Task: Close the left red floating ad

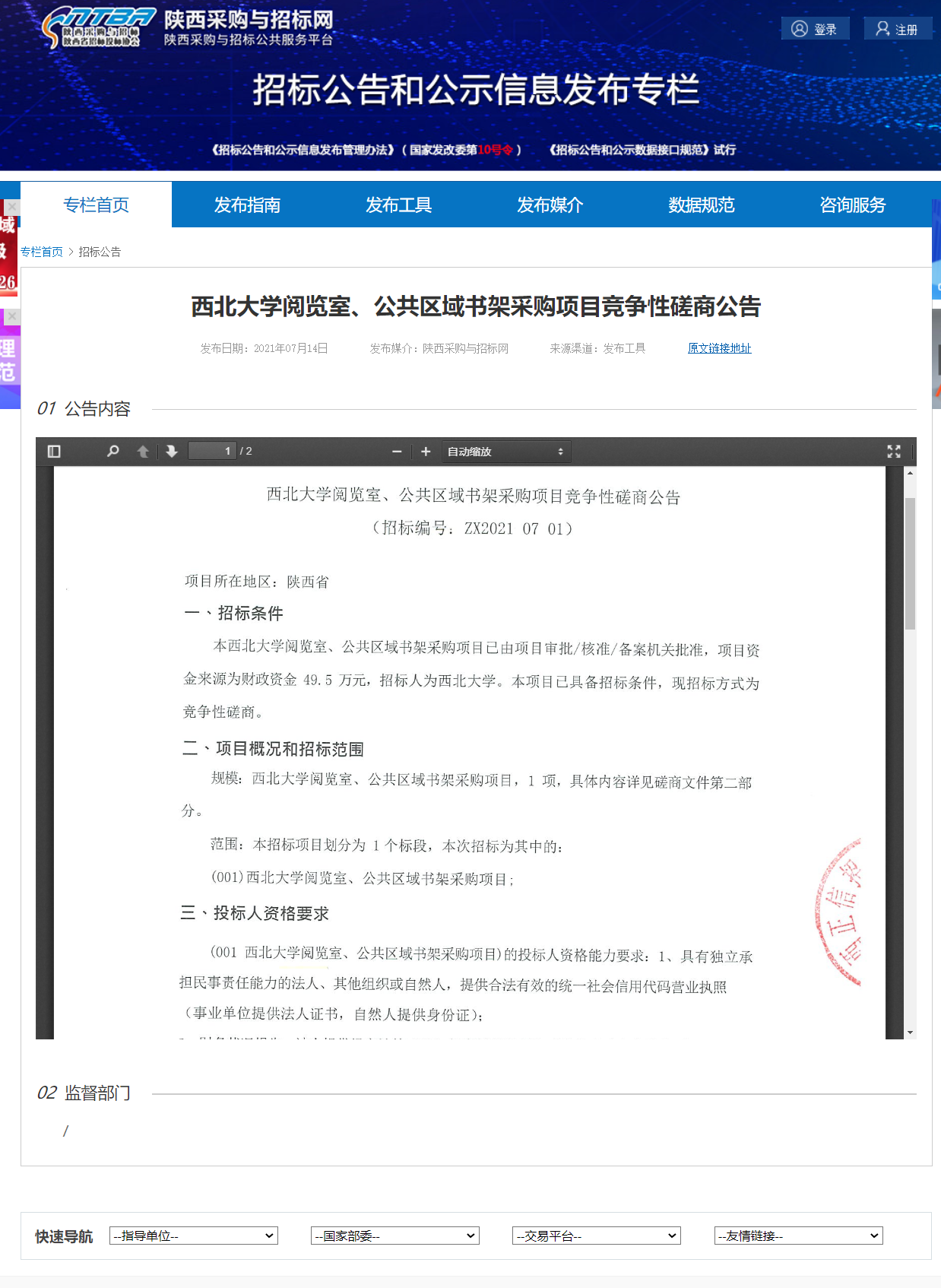Action: 12,207
